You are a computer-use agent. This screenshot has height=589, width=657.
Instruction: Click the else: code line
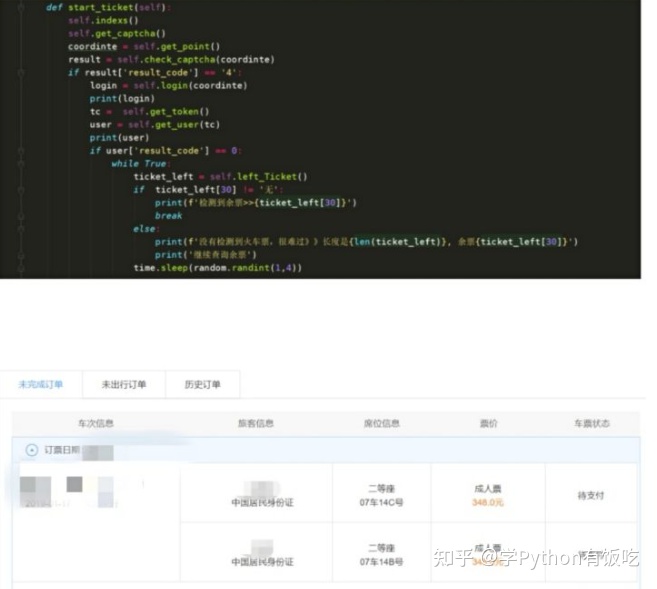pos(146,228)
